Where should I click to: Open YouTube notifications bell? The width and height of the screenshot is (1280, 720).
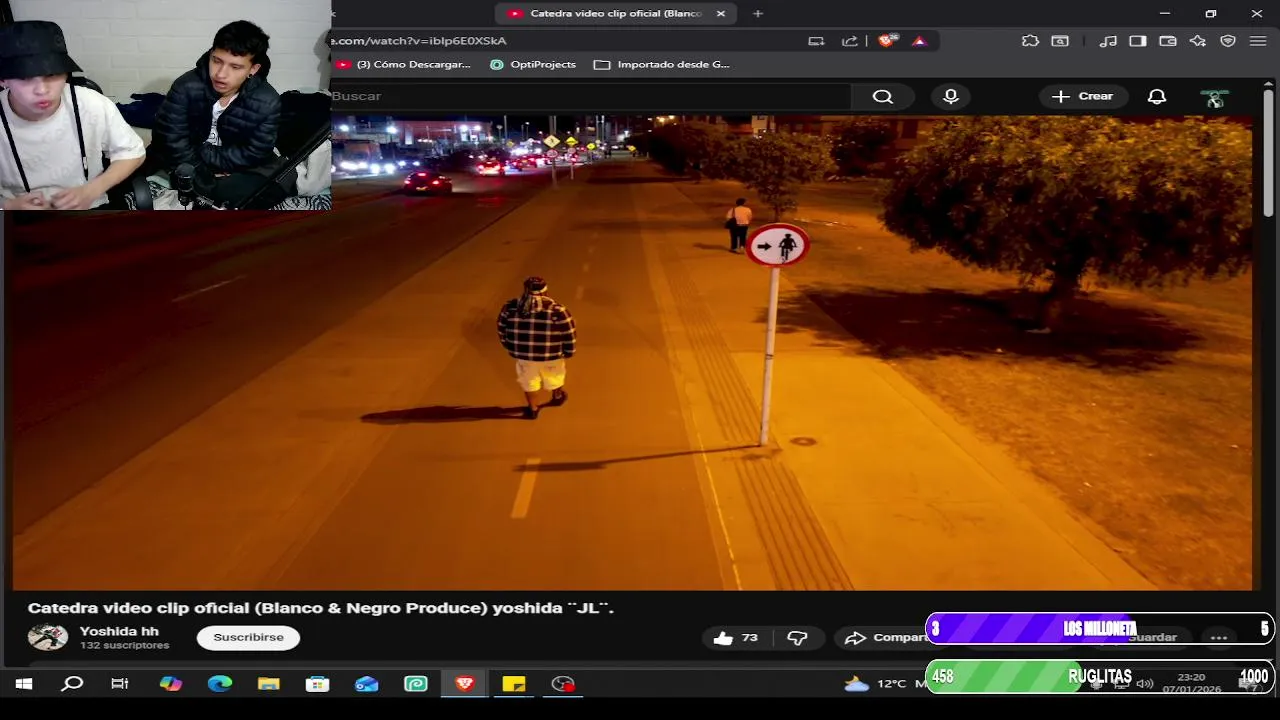(x=1157, y=96)
